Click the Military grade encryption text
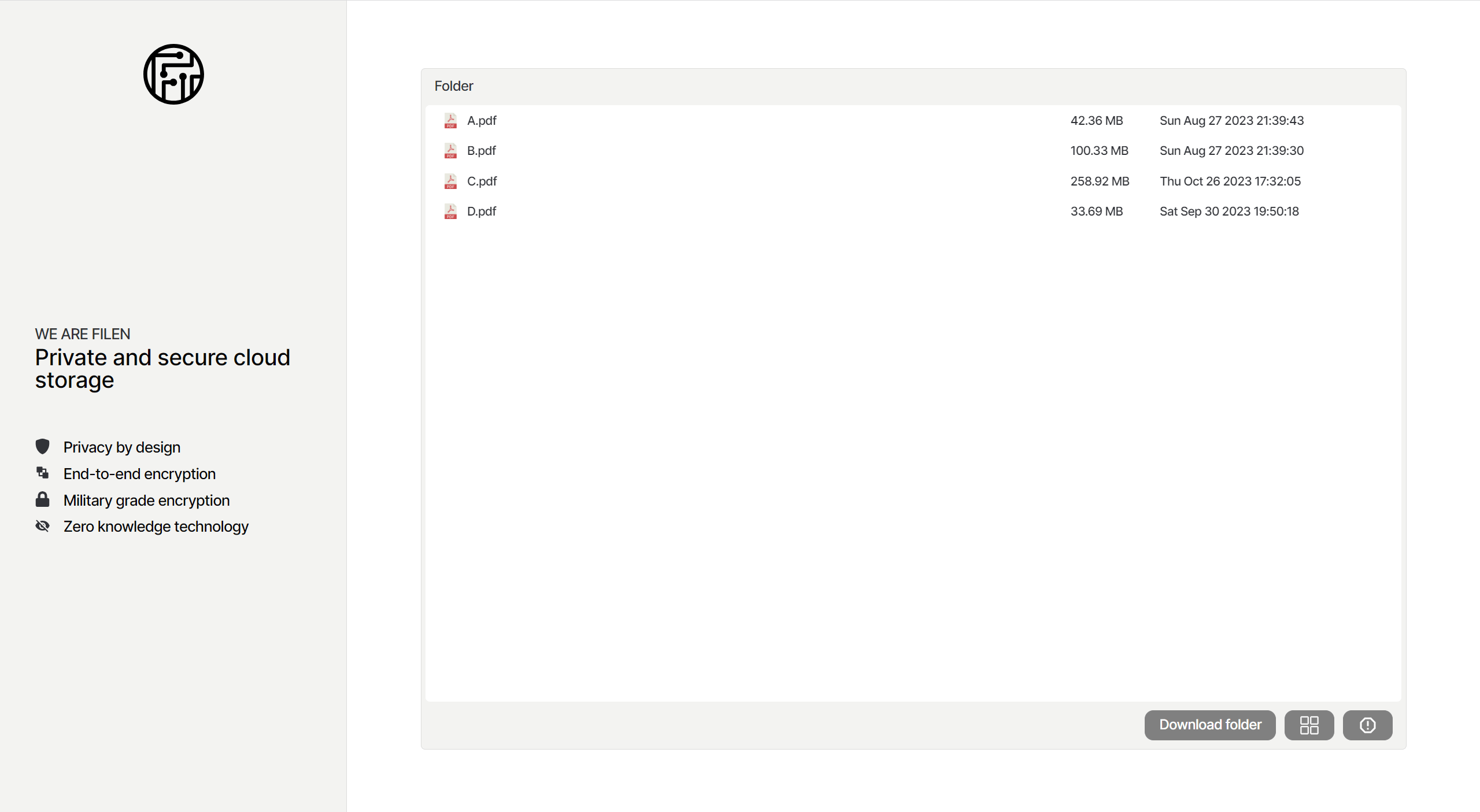Screen dimensions: 1480x812 (x=147, y=500)
